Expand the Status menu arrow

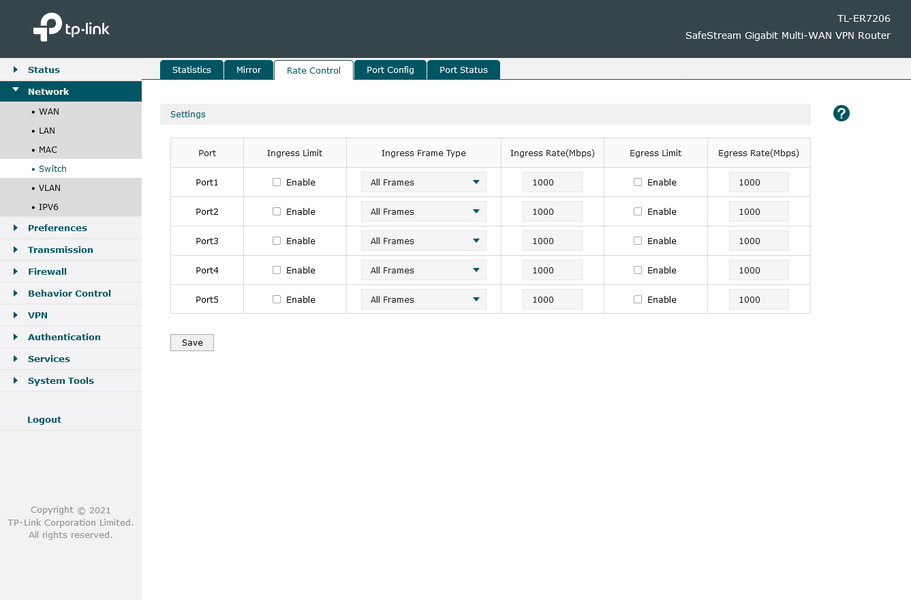[x=16, y=70]
